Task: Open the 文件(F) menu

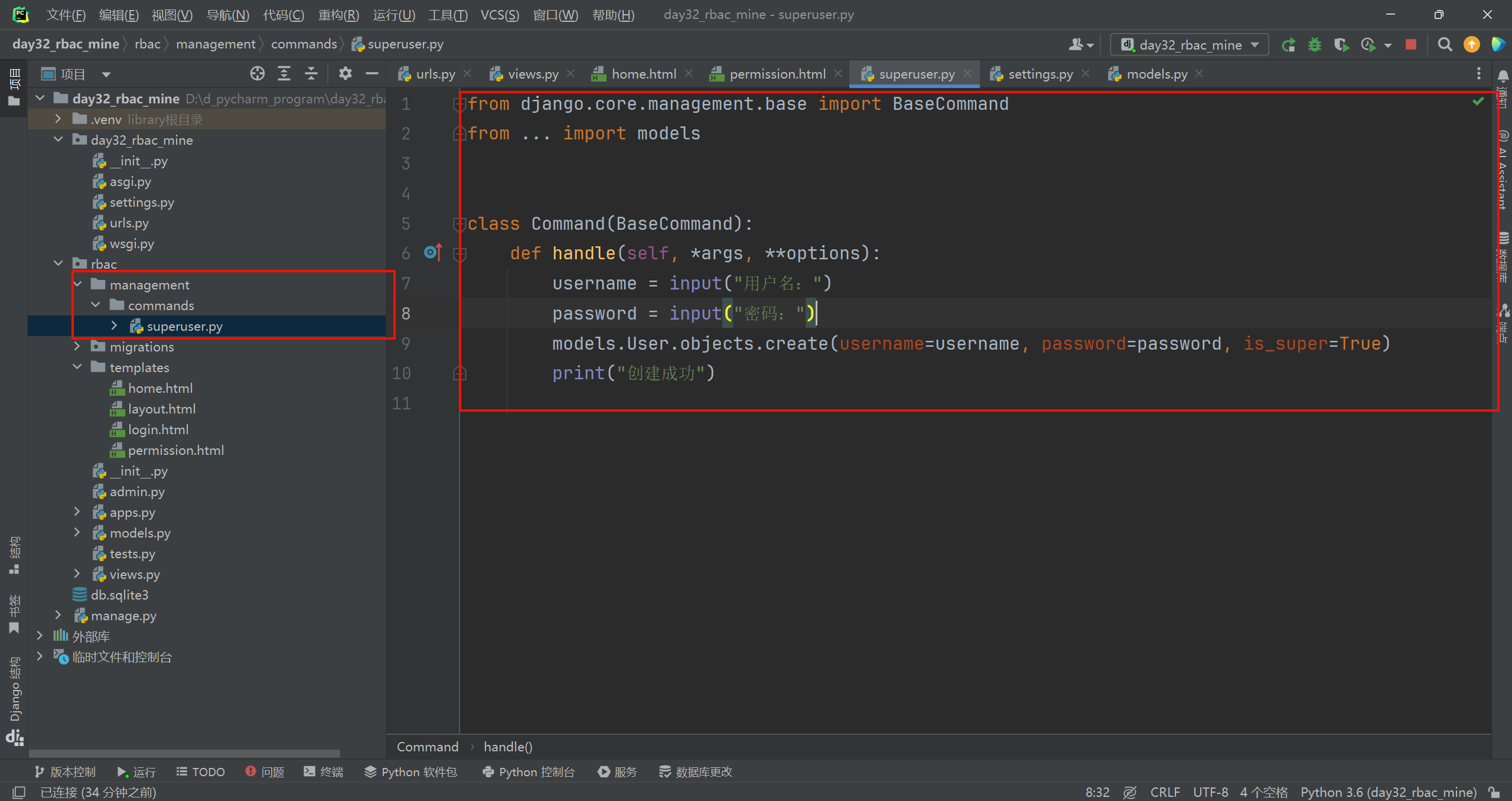Action: coord(66,15)
